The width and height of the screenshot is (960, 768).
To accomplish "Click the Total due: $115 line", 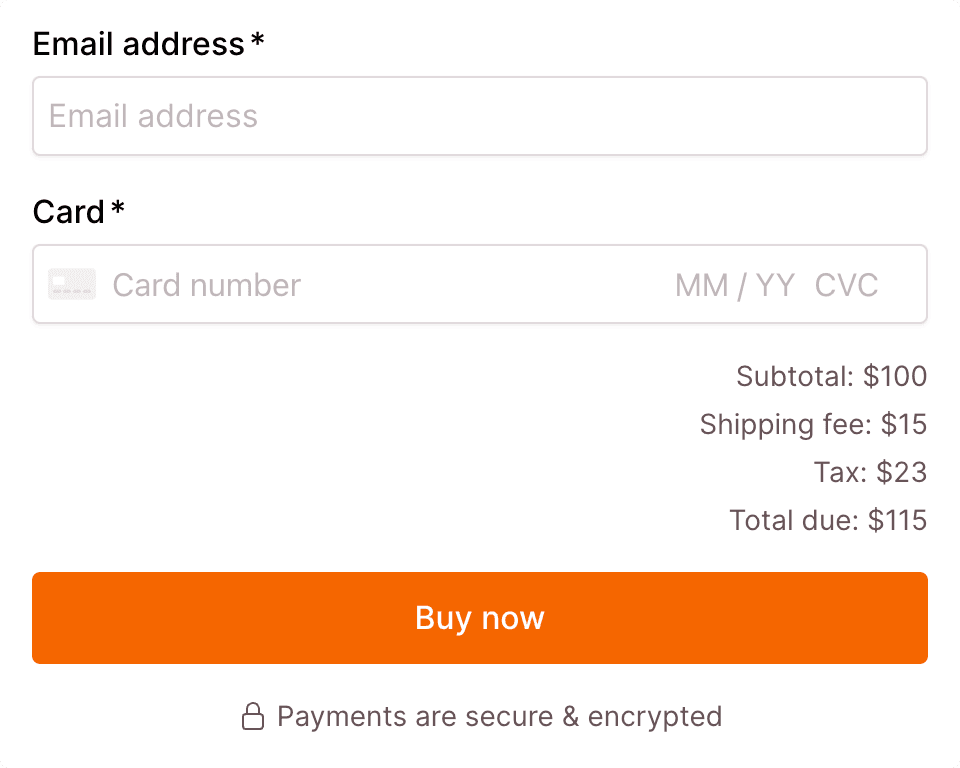I will [828, 520].
